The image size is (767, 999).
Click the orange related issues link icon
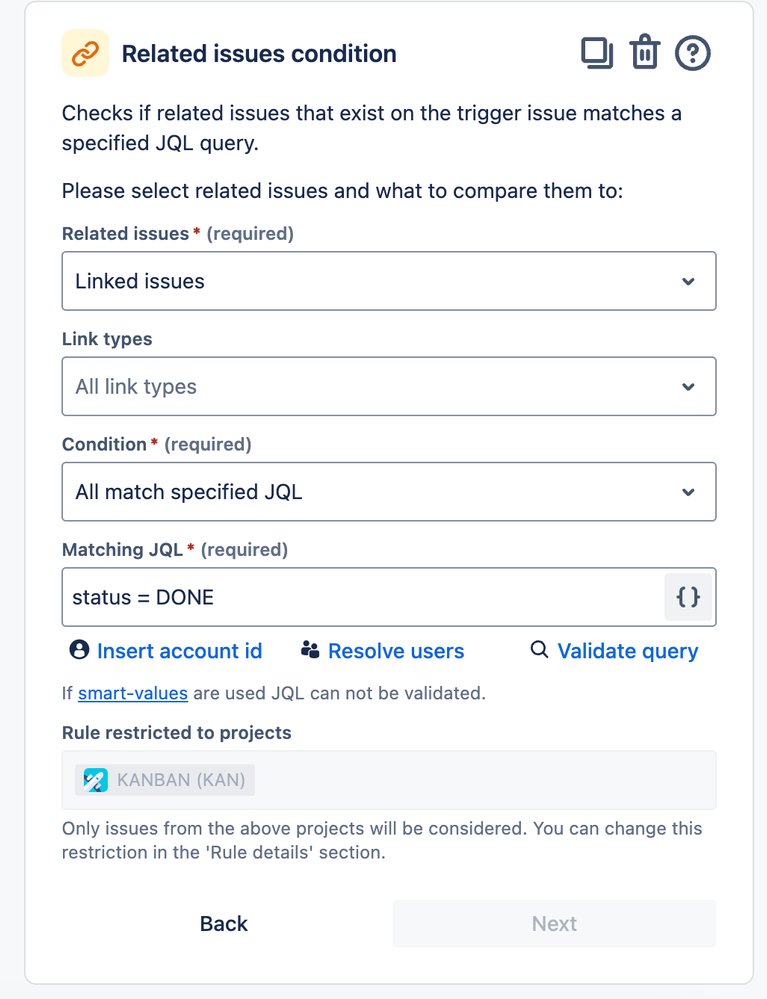(85, 53)
